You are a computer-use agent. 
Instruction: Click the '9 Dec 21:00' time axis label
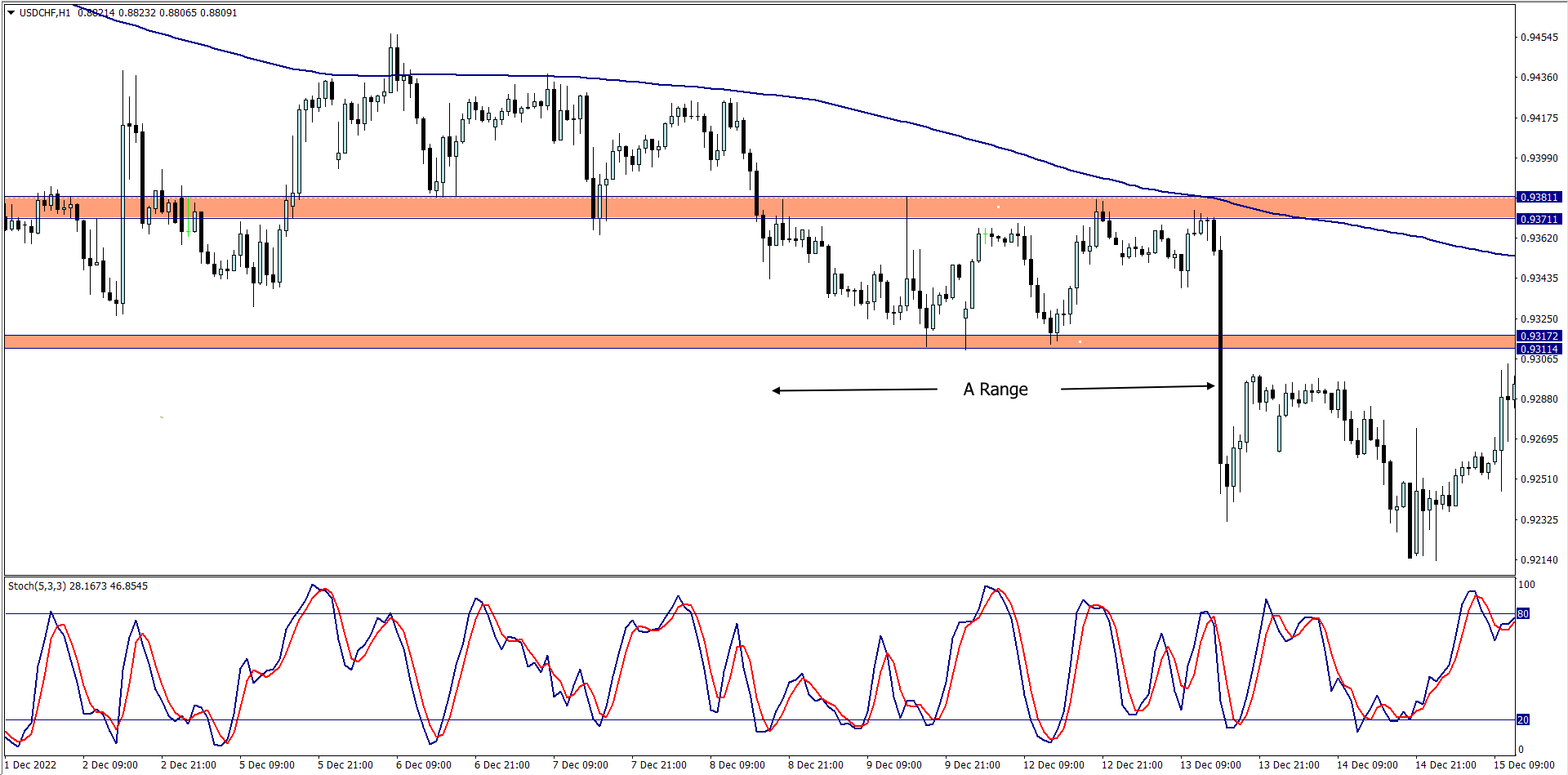973,765
